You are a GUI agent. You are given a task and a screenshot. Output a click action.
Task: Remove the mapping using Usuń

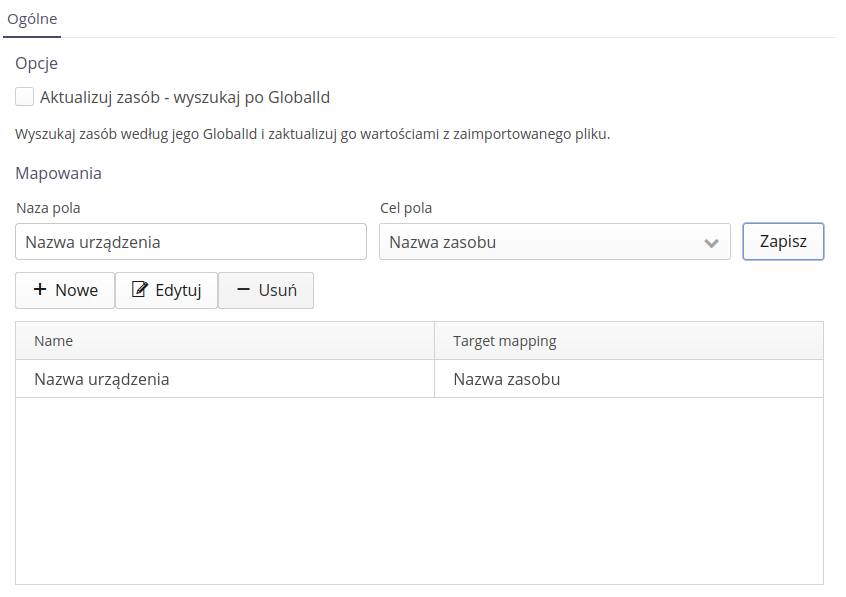[x=266, y=290]
